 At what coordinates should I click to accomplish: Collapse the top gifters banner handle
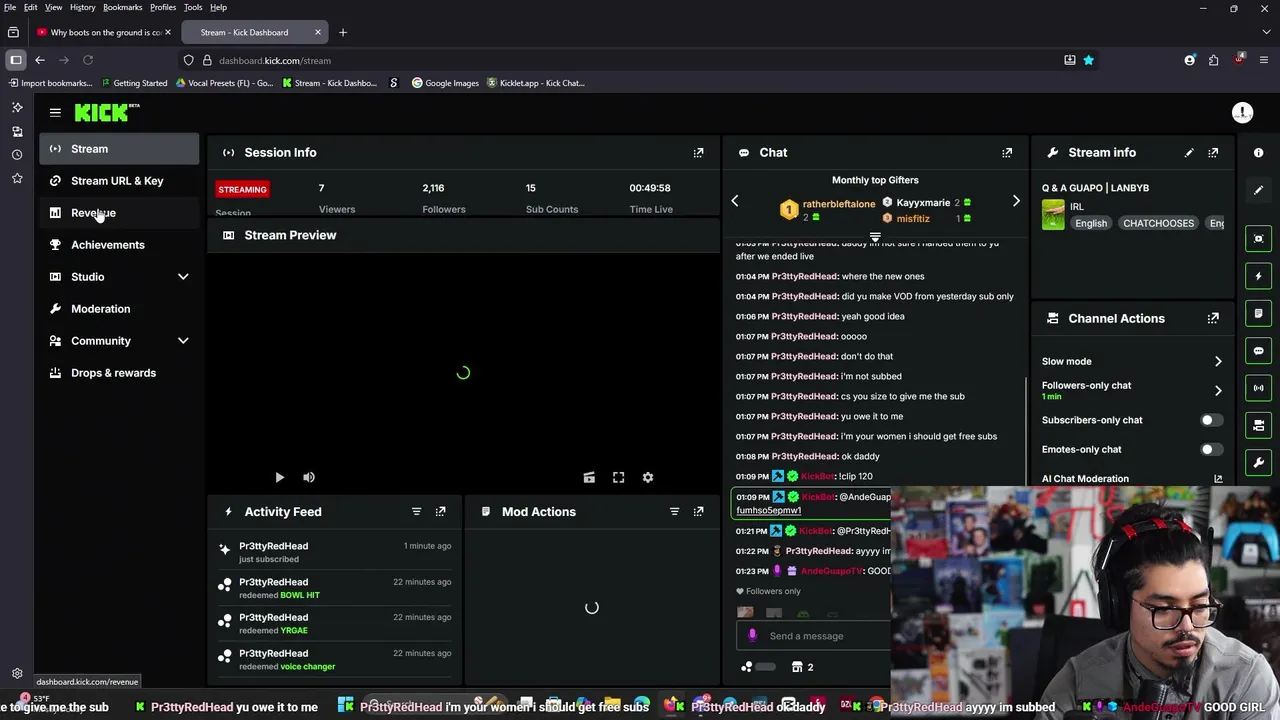tap(875, 237)
